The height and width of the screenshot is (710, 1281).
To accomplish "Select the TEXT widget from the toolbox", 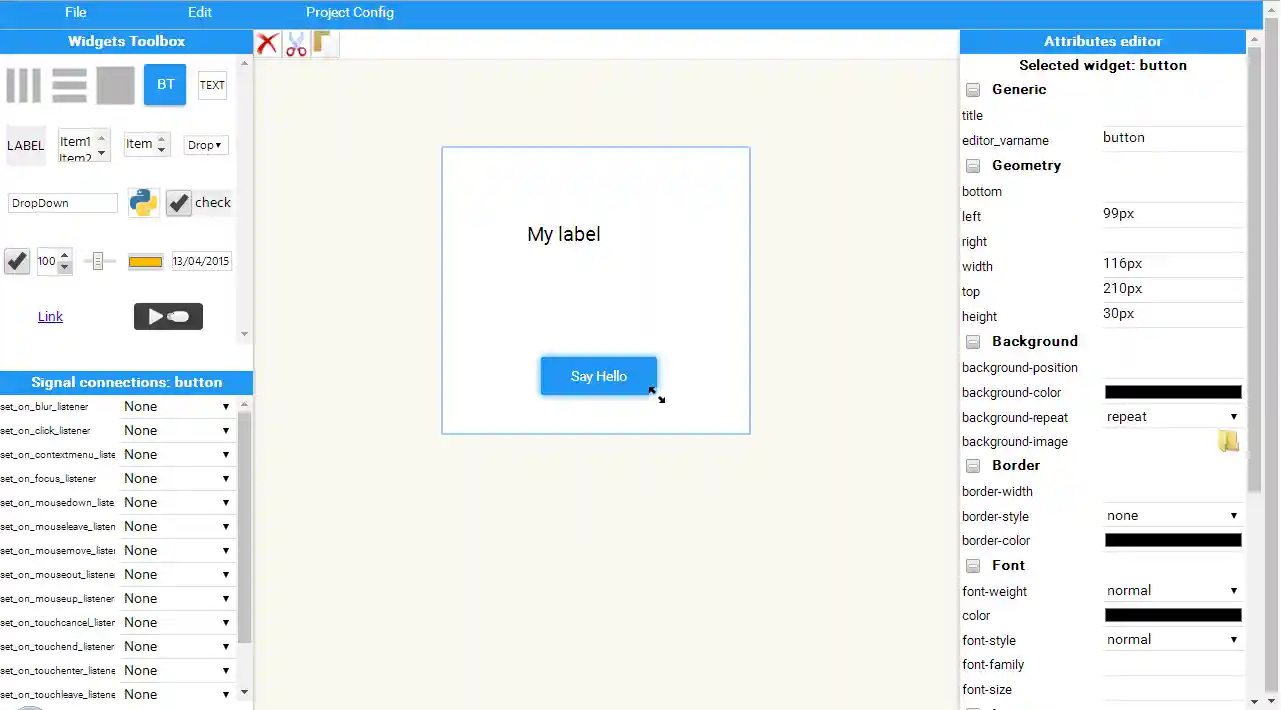I will click(211, 85).
